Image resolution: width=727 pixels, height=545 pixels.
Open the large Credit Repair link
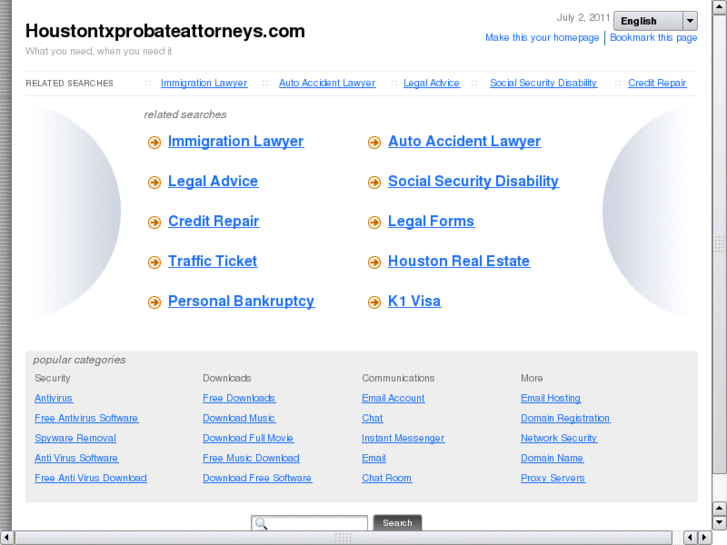(x=213, y=221)
